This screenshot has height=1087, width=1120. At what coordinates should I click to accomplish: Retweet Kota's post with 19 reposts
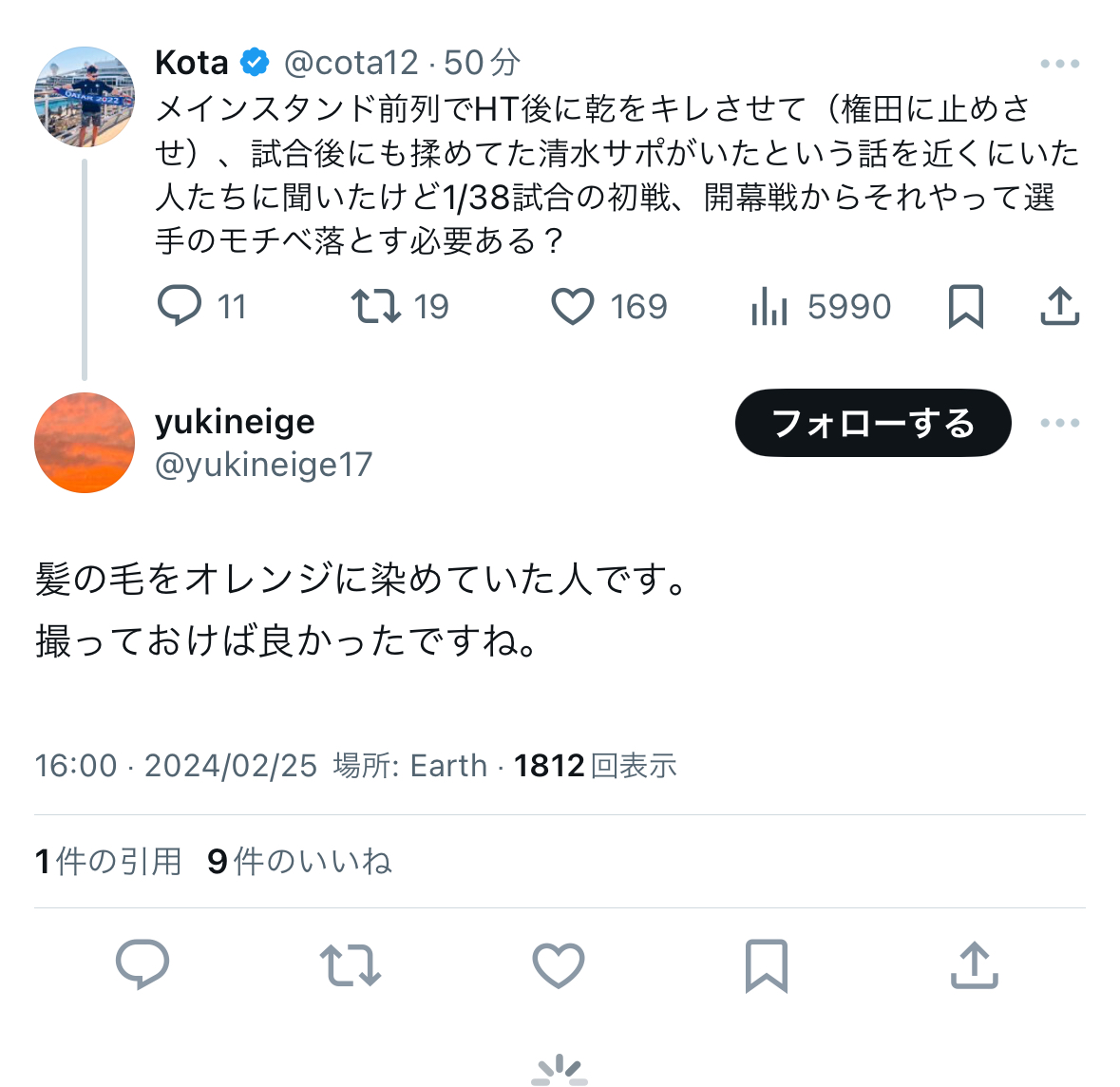[376, 306]
